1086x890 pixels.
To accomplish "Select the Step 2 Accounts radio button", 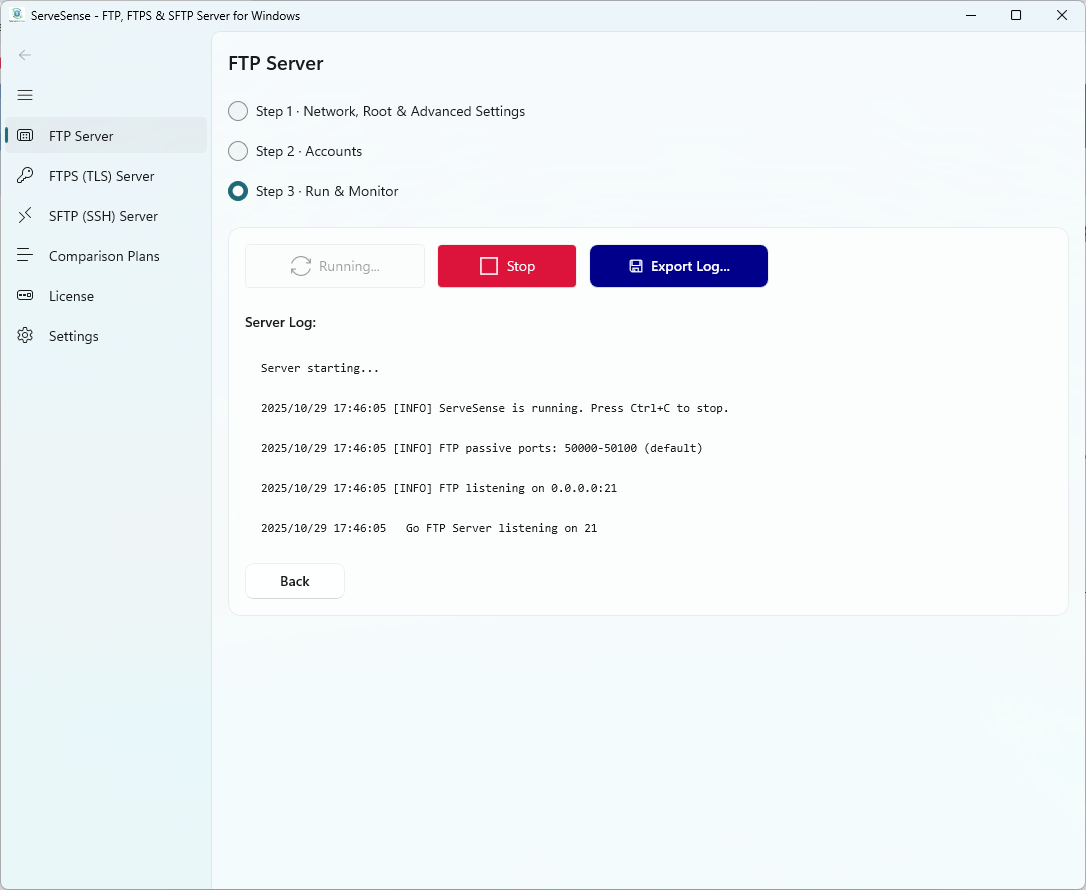I will [237, 151].
